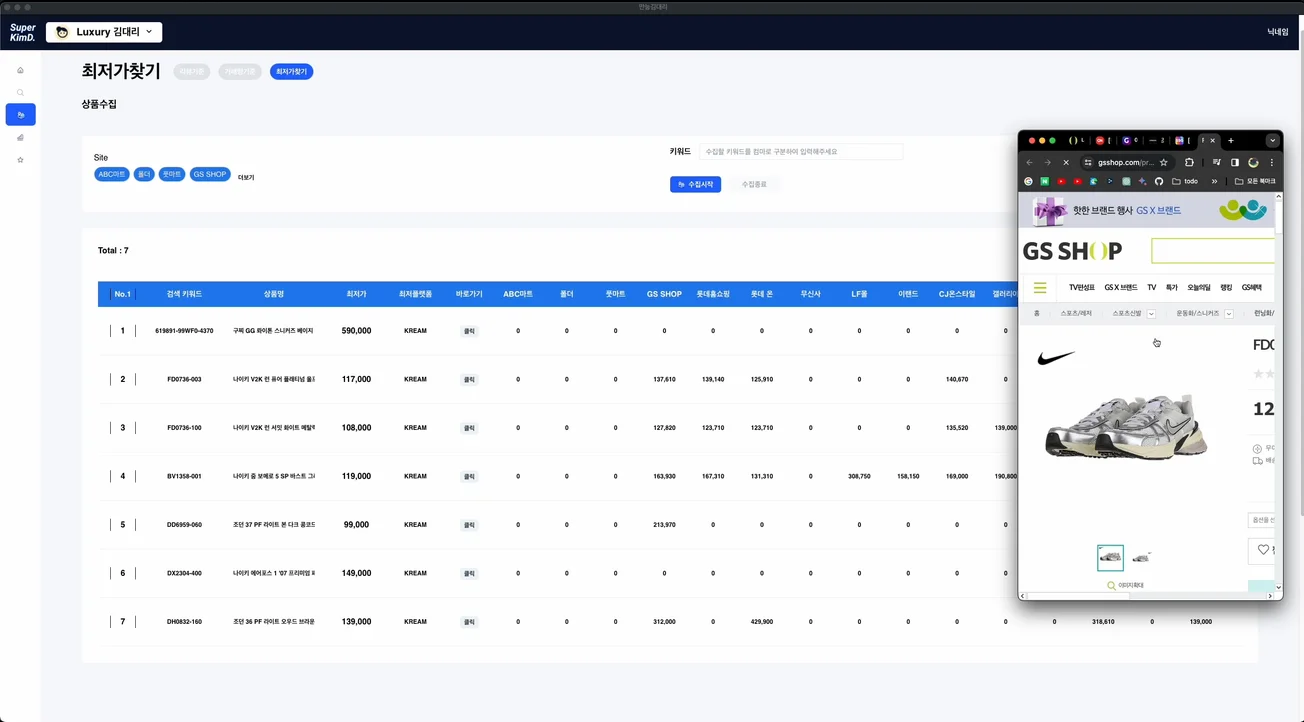Expand more sites with 더보기
1304x722 pixels.
[x=246, y=177]
